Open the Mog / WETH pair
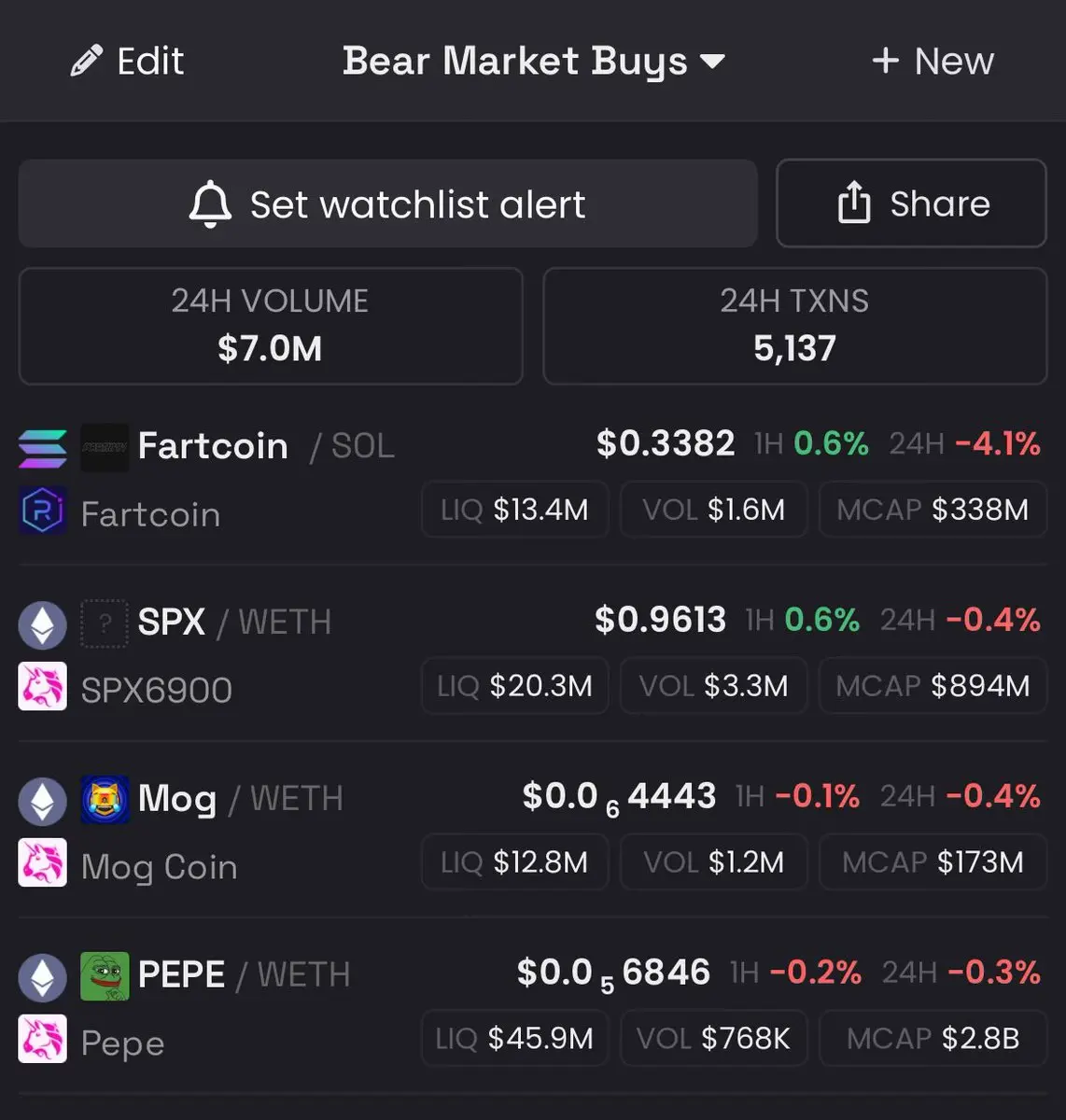Screen dimensions: 1066x1120 tap(240, 799)
